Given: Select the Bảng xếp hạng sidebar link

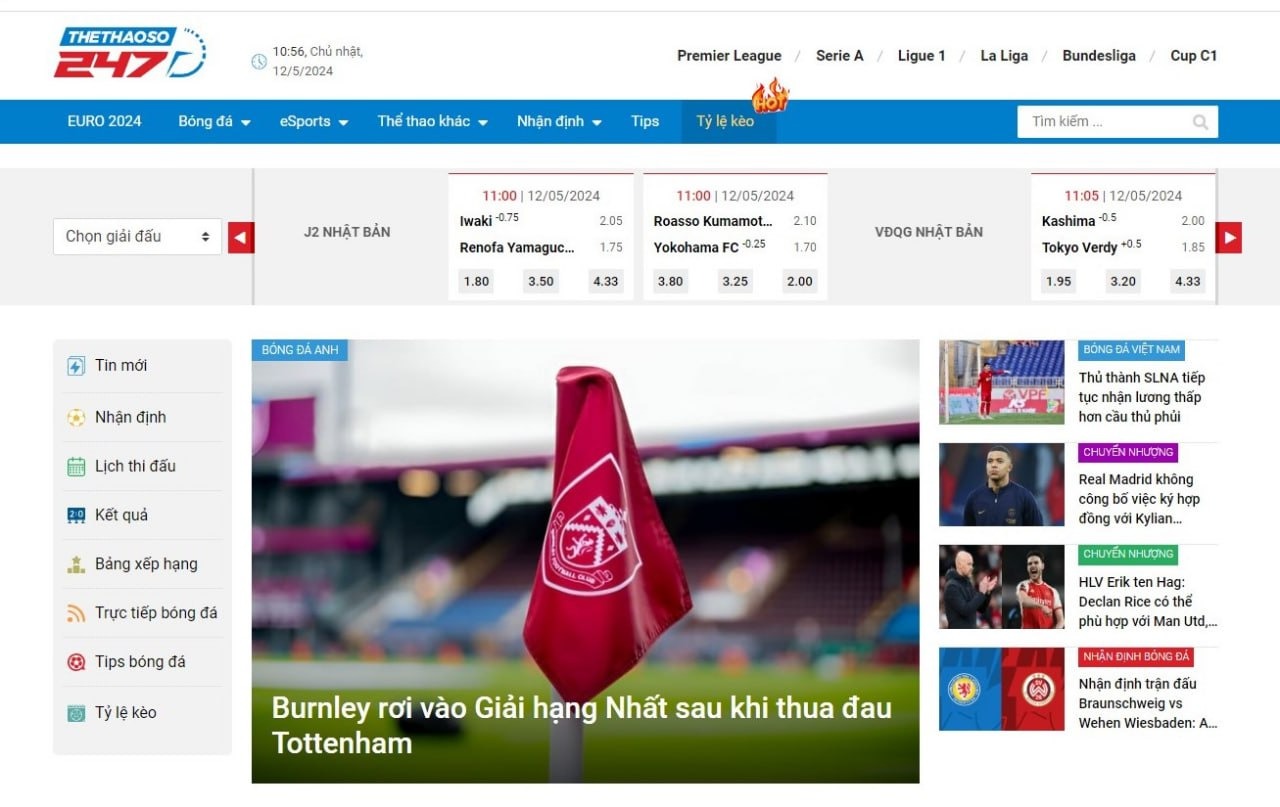Looking at the screenshot, I should click(x=146, y=564).
